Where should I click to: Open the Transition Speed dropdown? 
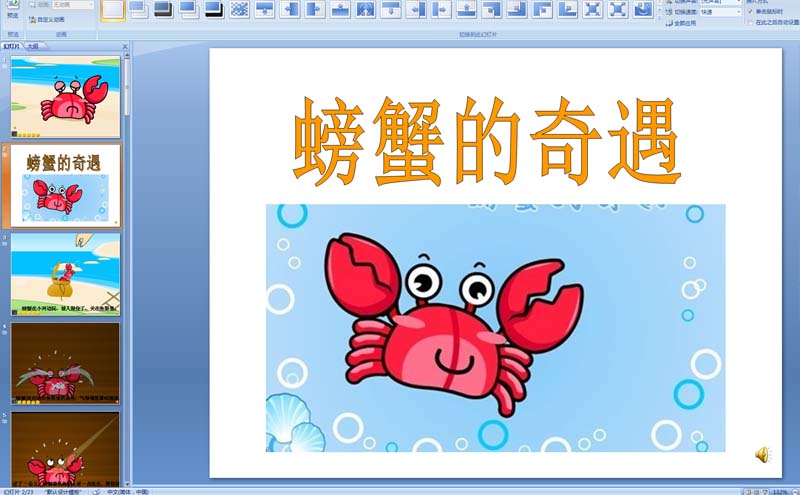pyautogui.click(x=720, y=12)
